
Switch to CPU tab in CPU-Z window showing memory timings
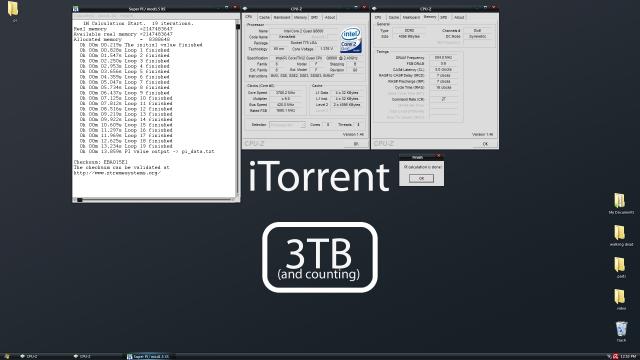378,18
